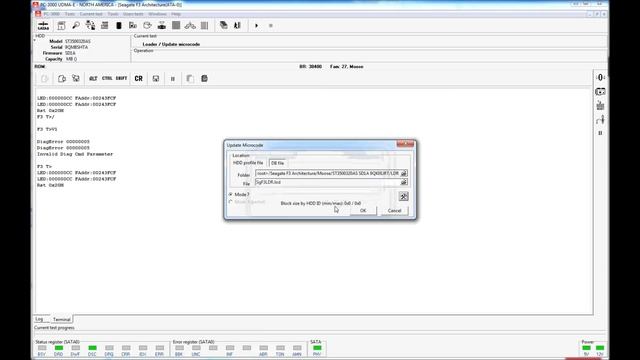The width and height of the screenshot is (640, 360).
Task: Click the stop square beside the play arrow
Action: (x=270, y=25)
